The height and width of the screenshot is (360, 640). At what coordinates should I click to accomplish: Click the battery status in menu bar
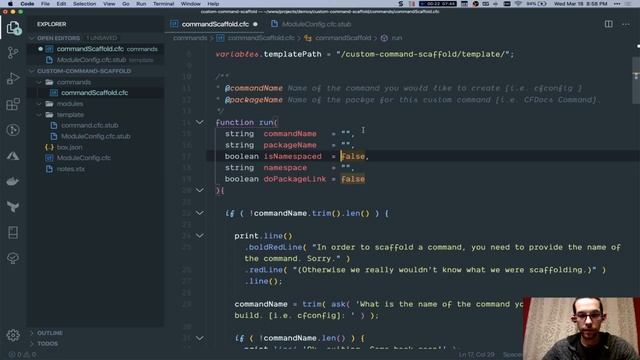tap(536, 4)
